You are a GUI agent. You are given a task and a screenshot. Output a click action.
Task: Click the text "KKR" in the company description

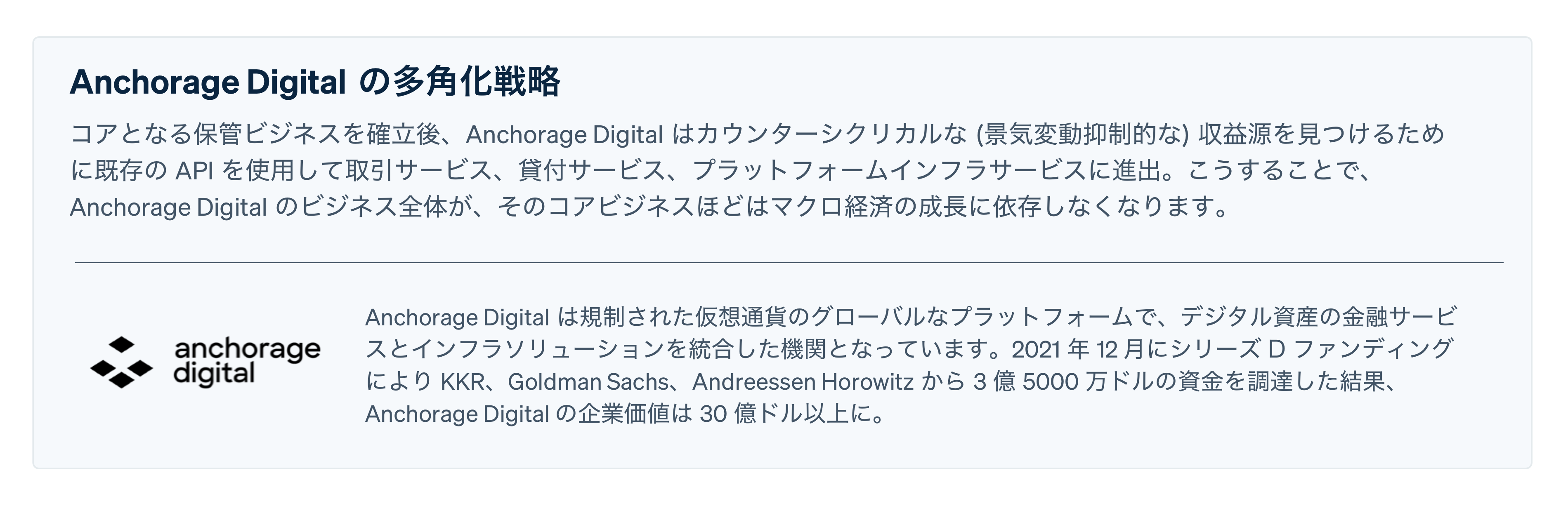click(463, 382)
